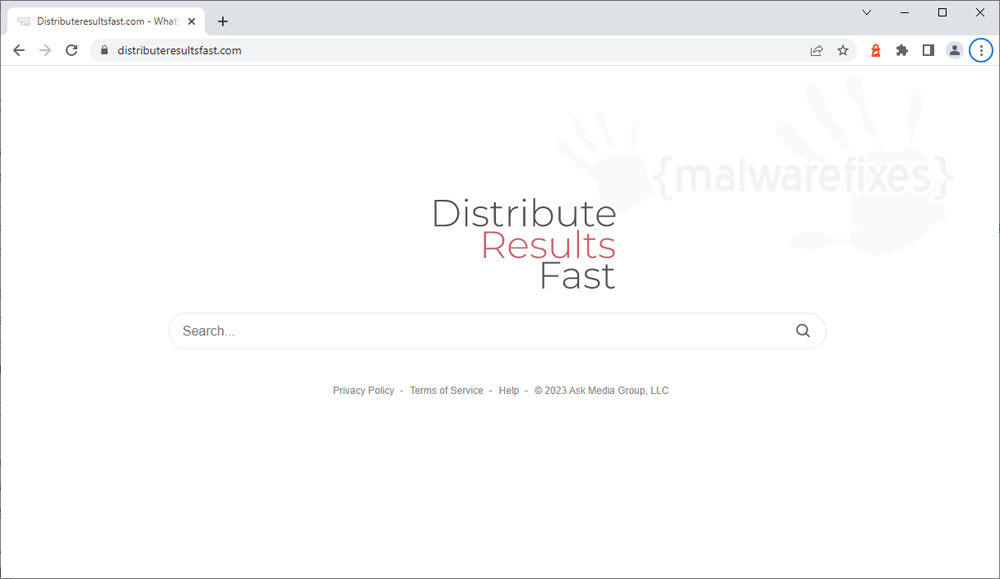Open a new tab with the plus button

(x=223, y=22)
